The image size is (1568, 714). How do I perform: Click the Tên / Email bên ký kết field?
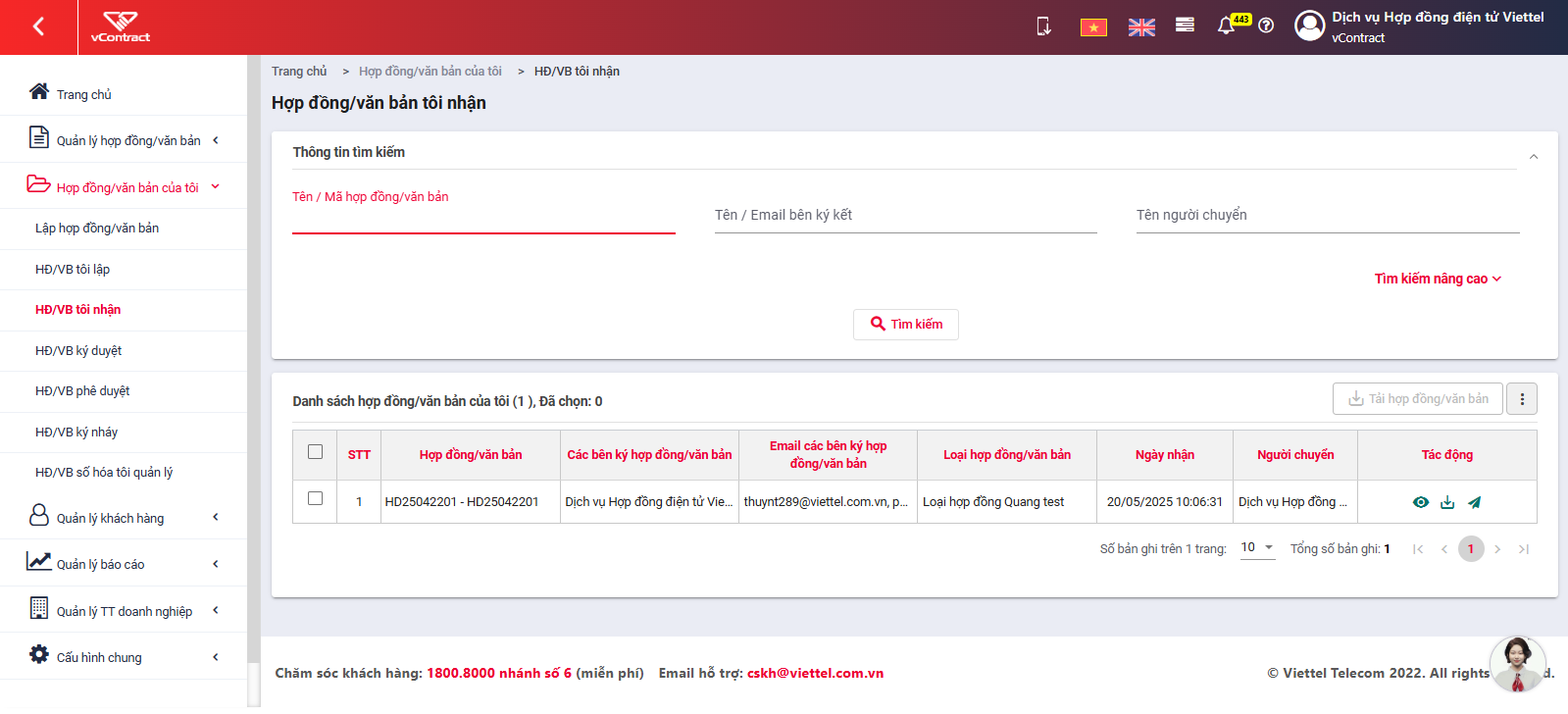906,216
